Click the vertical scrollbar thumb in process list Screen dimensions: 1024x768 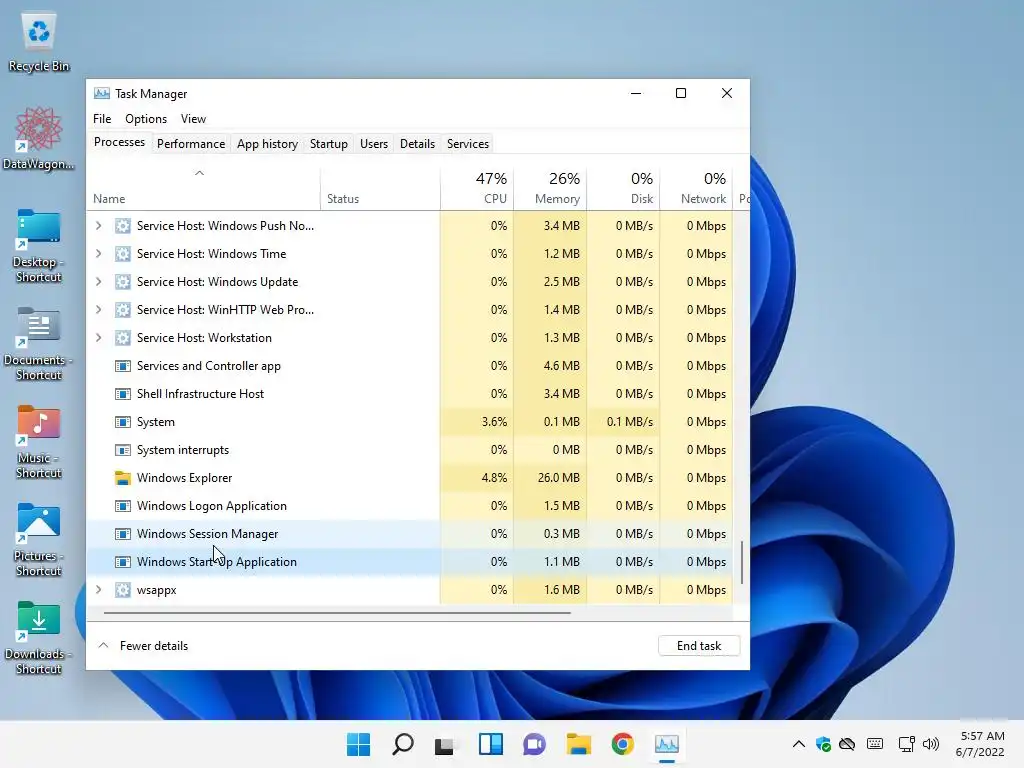click(x=742, y=562)
